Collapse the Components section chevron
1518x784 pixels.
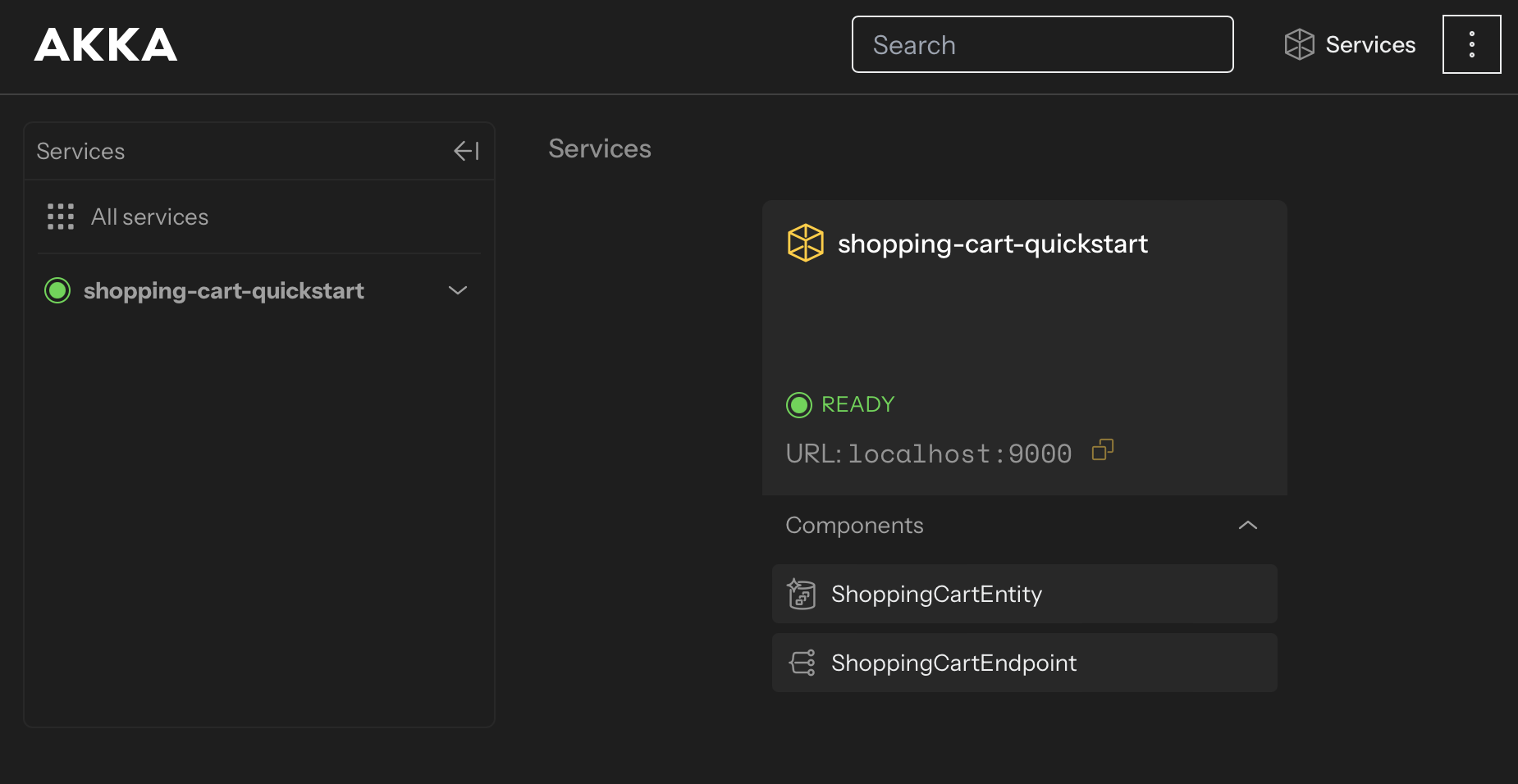click(x=1247, y=525)
